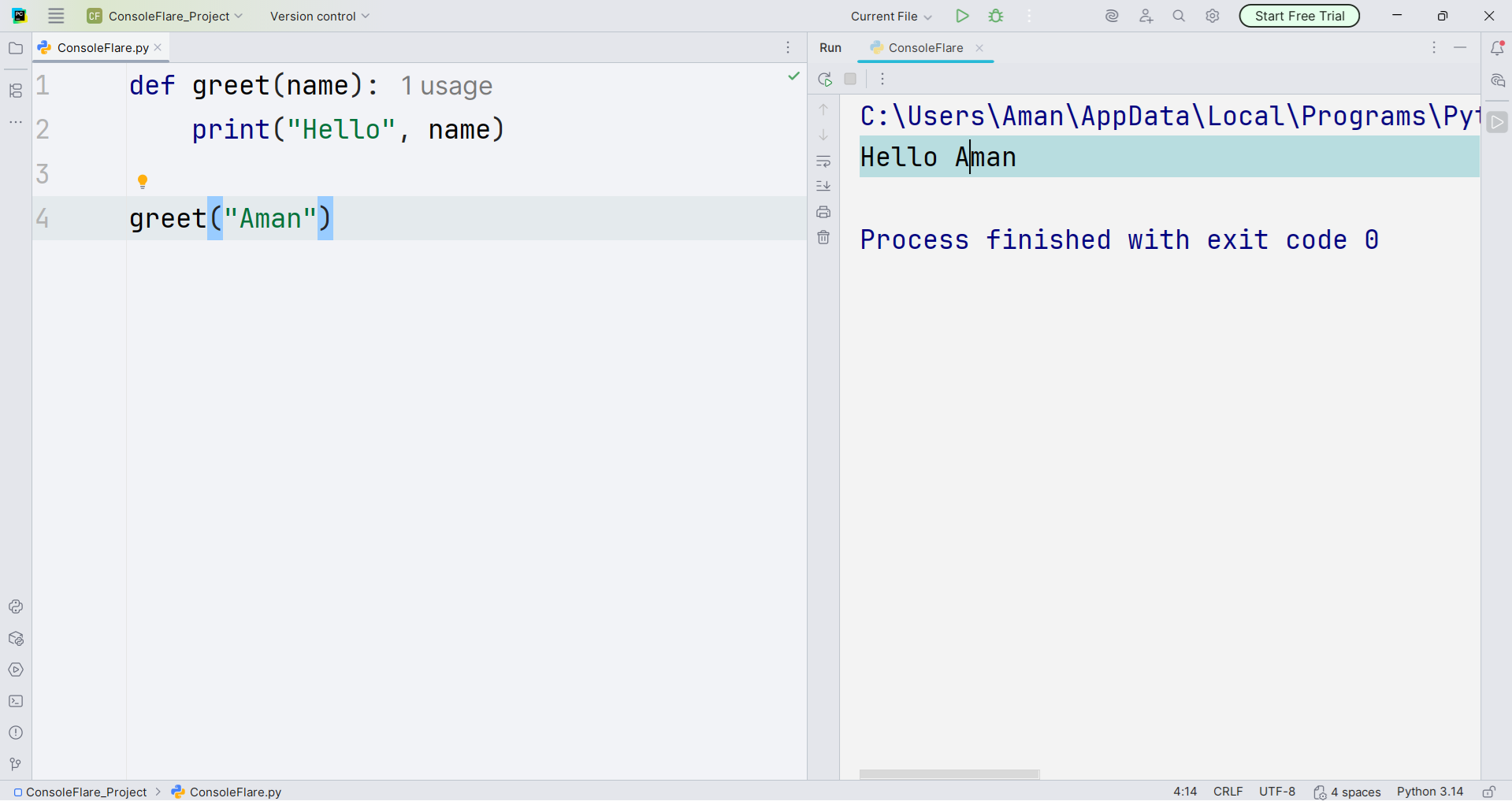Open the Python Packages tool window
Screen dimensions: 1512x805
[x=16, y=639]
